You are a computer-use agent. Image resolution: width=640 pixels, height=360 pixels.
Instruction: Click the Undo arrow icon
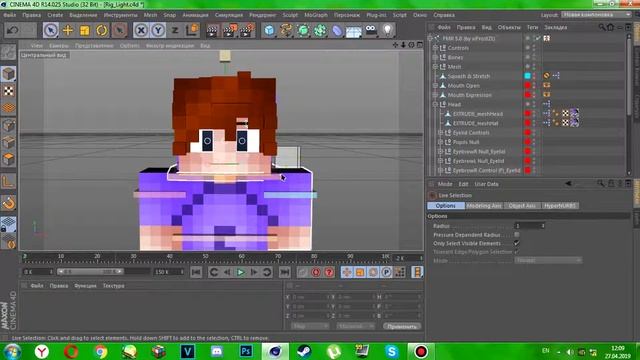click(x=13, y=30)
